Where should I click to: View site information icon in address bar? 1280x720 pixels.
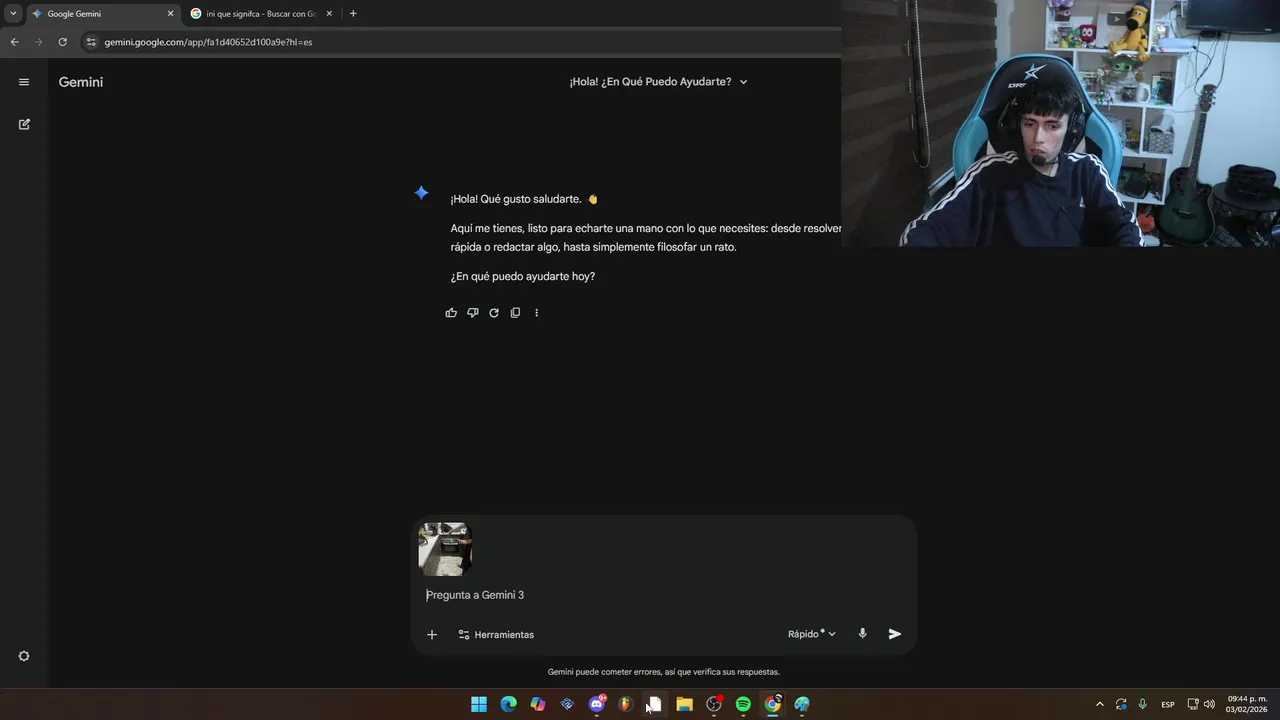click(91, 42)
